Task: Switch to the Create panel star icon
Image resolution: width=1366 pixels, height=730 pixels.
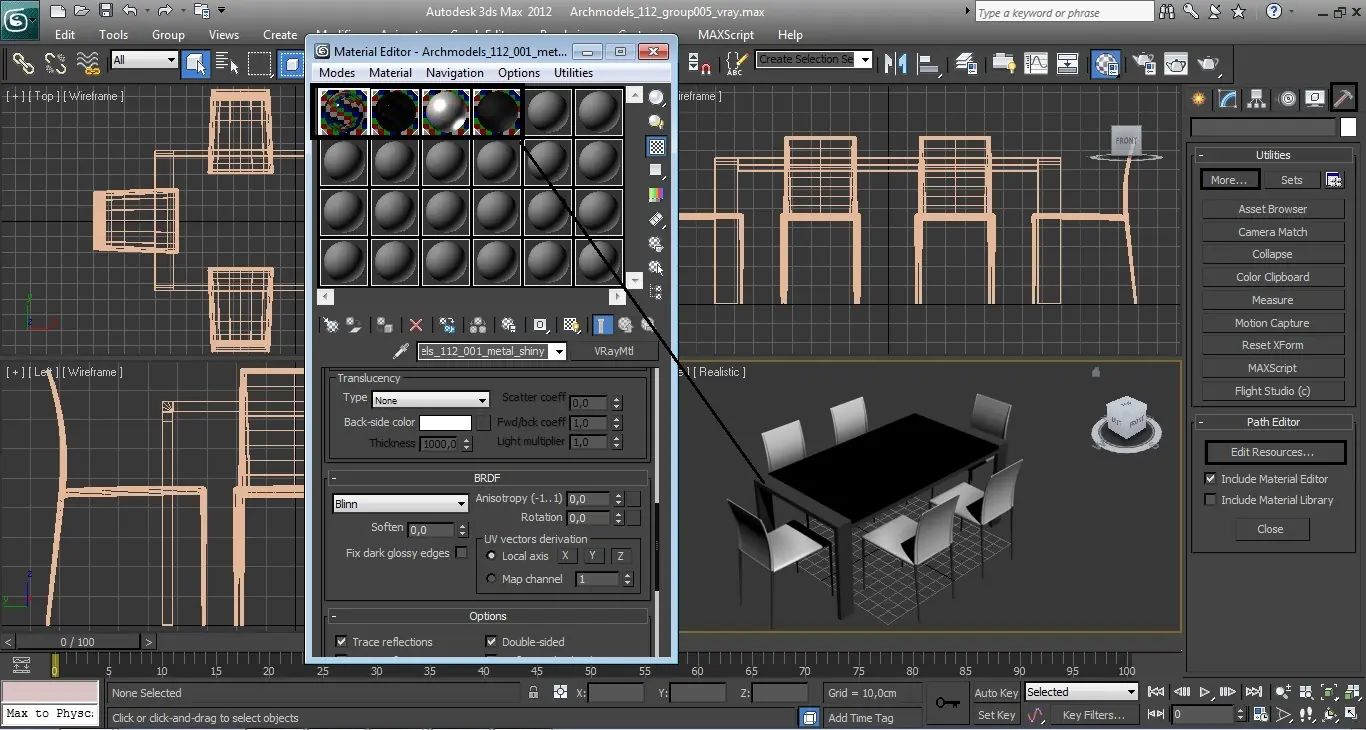Action: [1199, 98]
